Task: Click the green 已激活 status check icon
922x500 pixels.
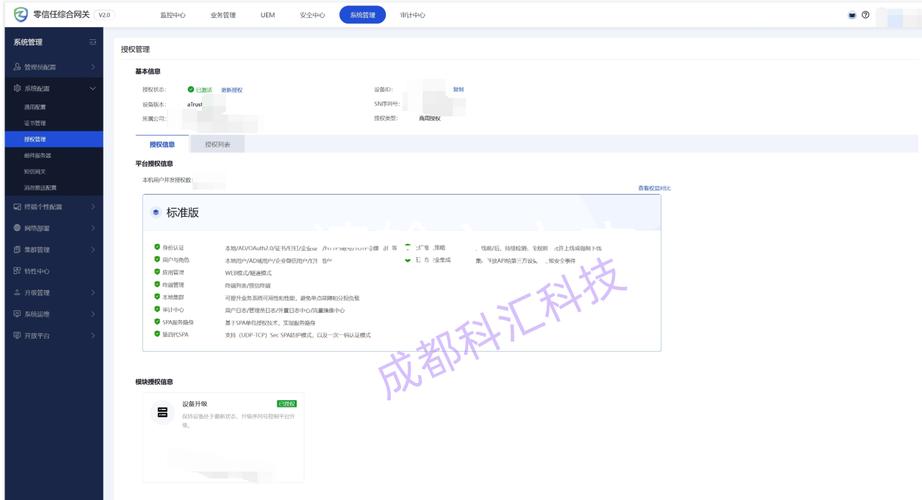Action: click(x=190, y=90)
